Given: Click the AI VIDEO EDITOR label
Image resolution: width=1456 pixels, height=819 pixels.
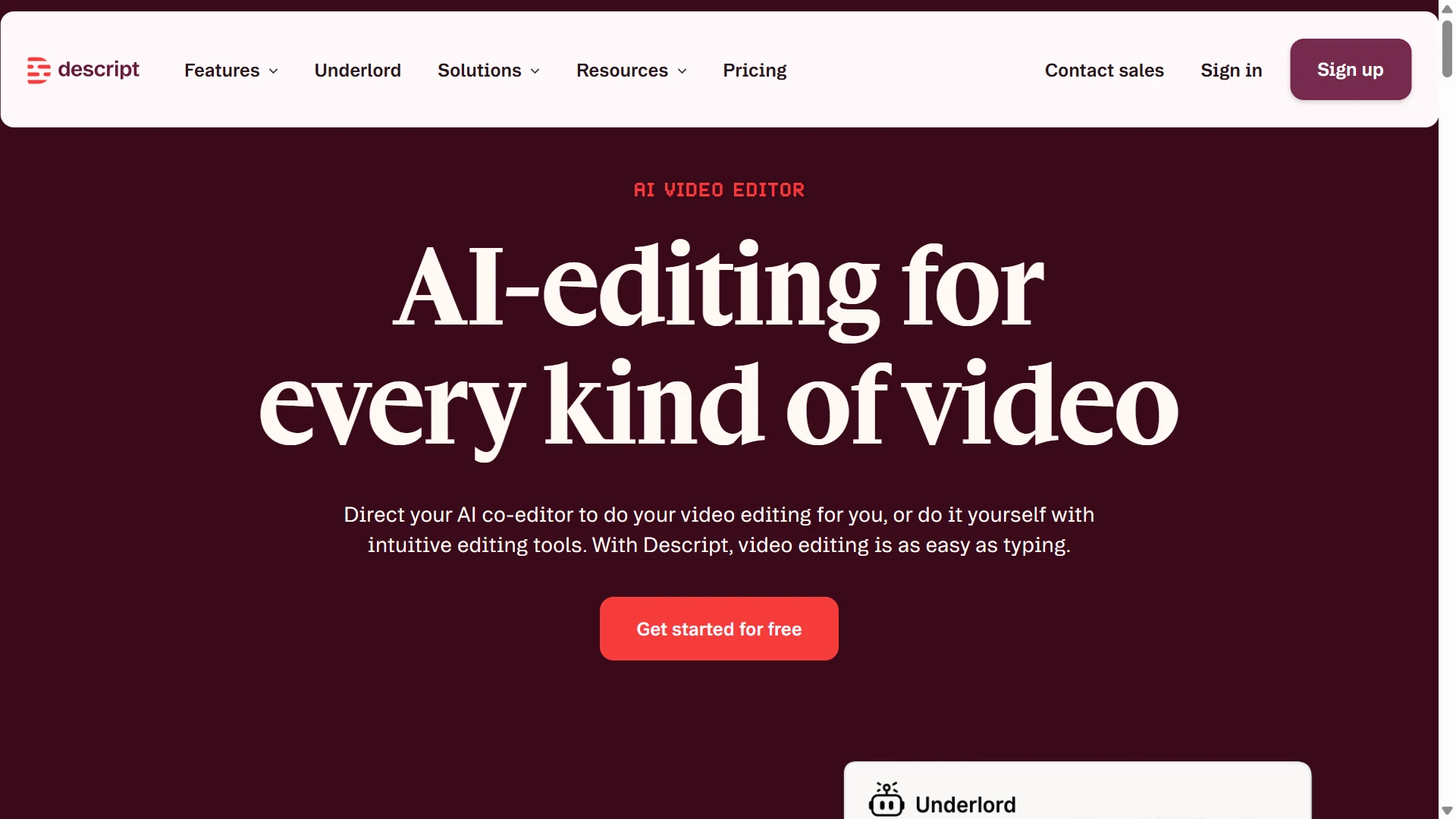Looking at the screenshot, I should 719,190.
